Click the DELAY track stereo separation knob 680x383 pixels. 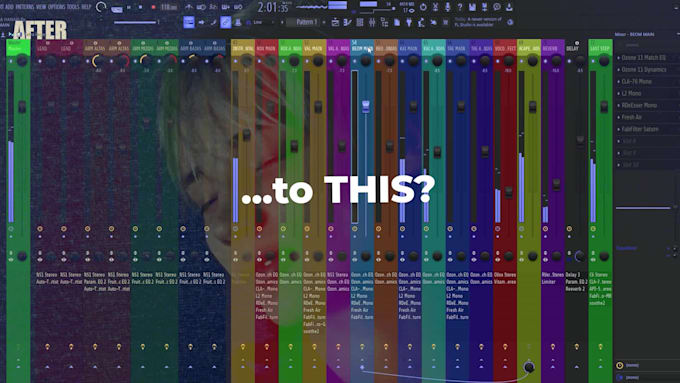[x=580, y=256]
